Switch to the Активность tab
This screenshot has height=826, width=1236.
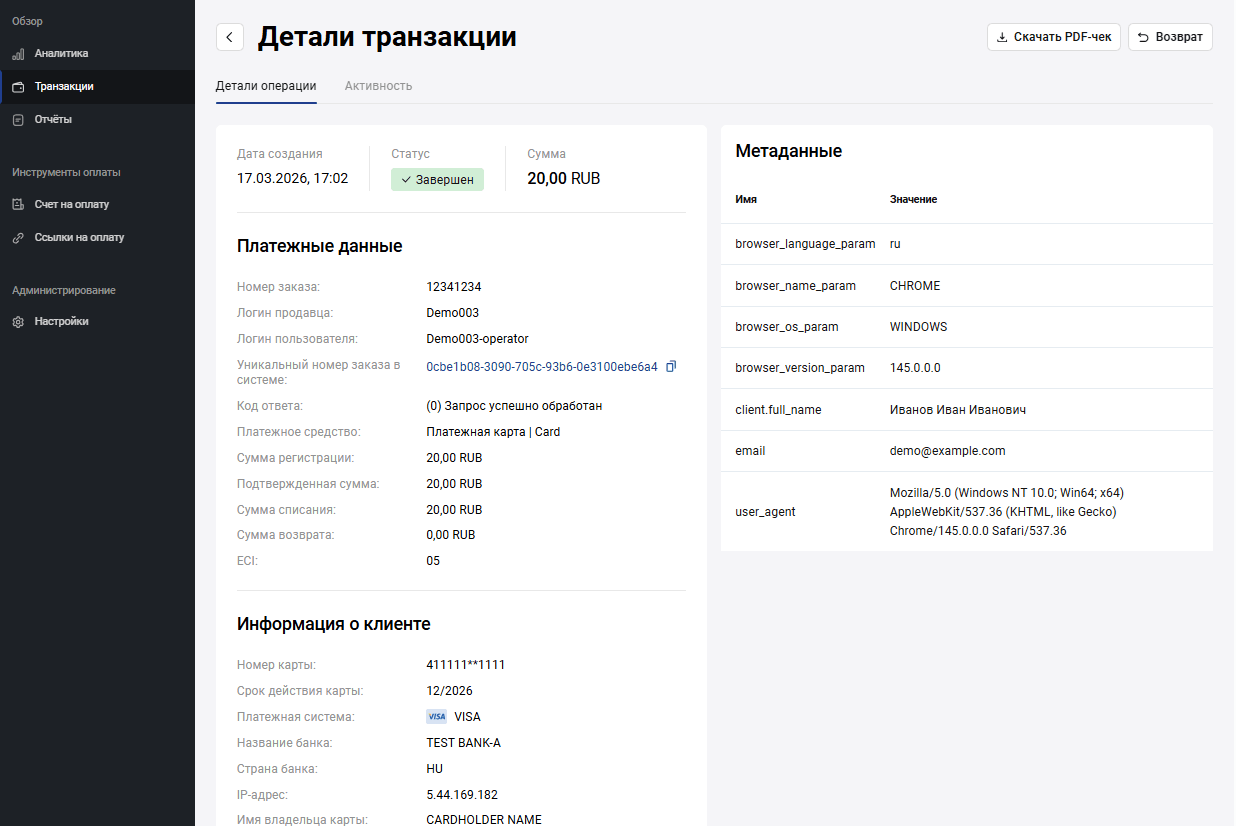click(378, 86)
